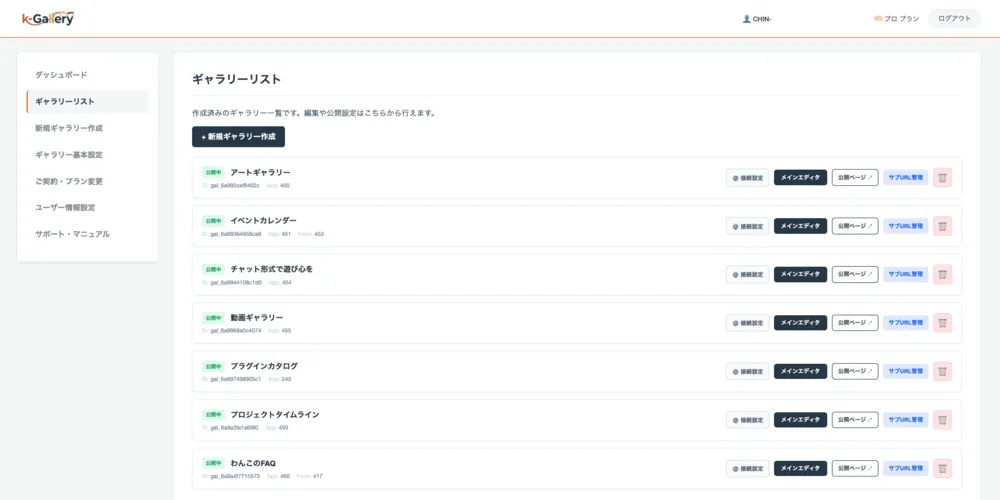Click the k-Gallery logo
This screenshot has width=1000, height=500.
(x=48, y=18)
